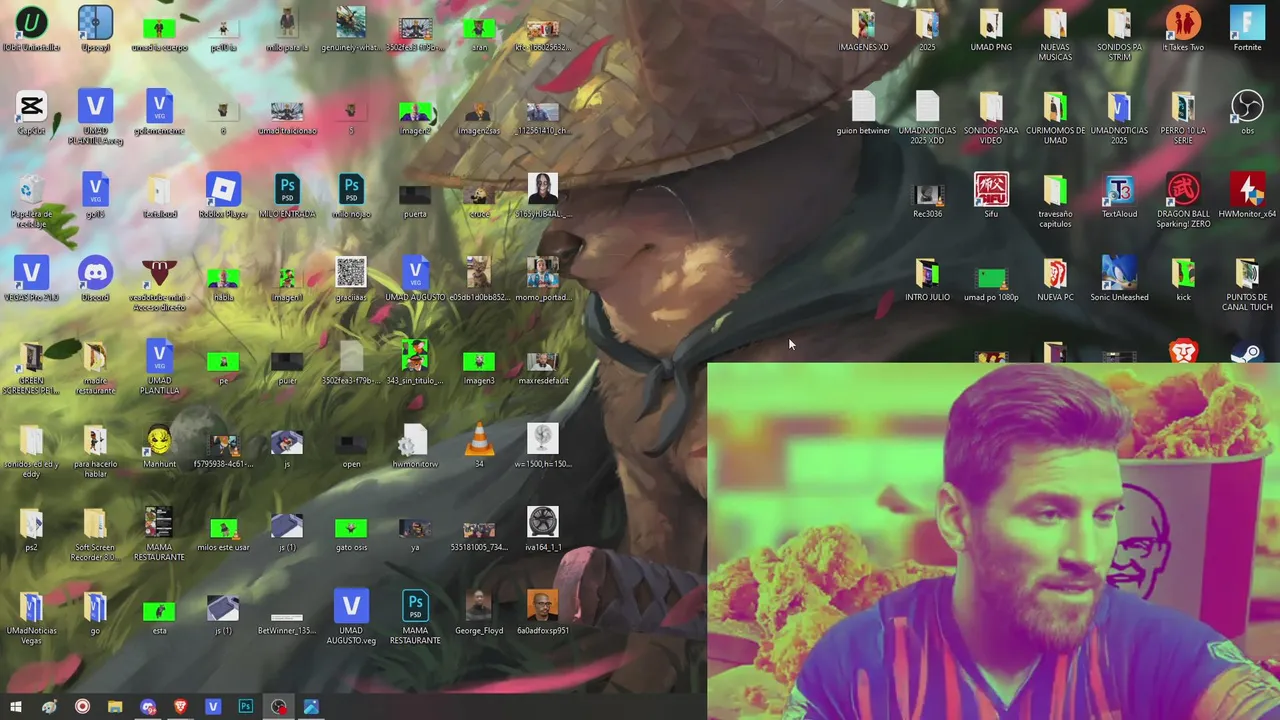Image resolution: width=1280 pixels, height=720 pixels.
Task: Launch VEGAS Pro 21.0 desktop shortcut
Action: tap(31, 279)
